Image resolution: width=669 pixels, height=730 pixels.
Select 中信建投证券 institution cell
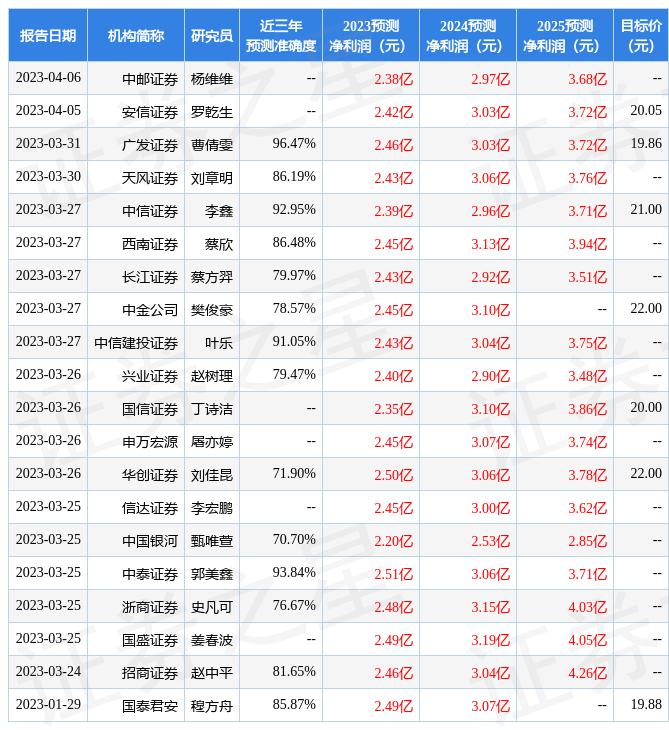[136, 343]
